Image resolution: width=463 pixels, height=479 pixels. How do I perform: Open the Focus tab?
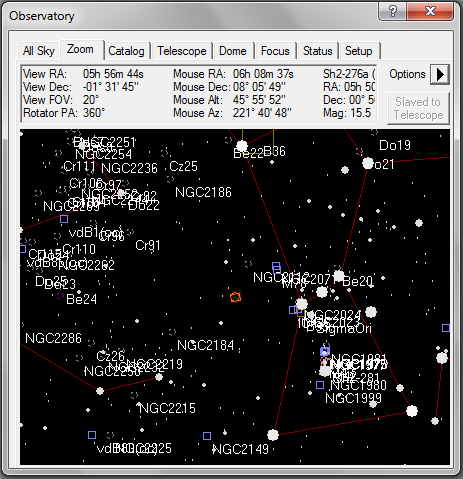coord(275,51)
